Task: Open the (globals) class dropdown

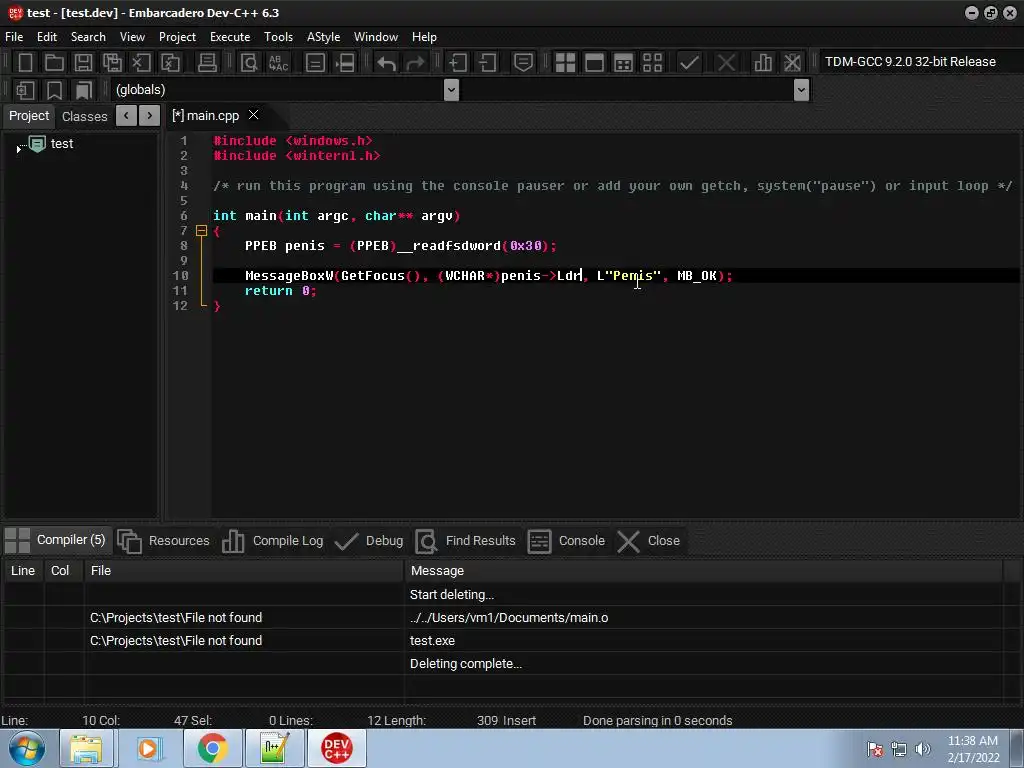Action: 451,90
